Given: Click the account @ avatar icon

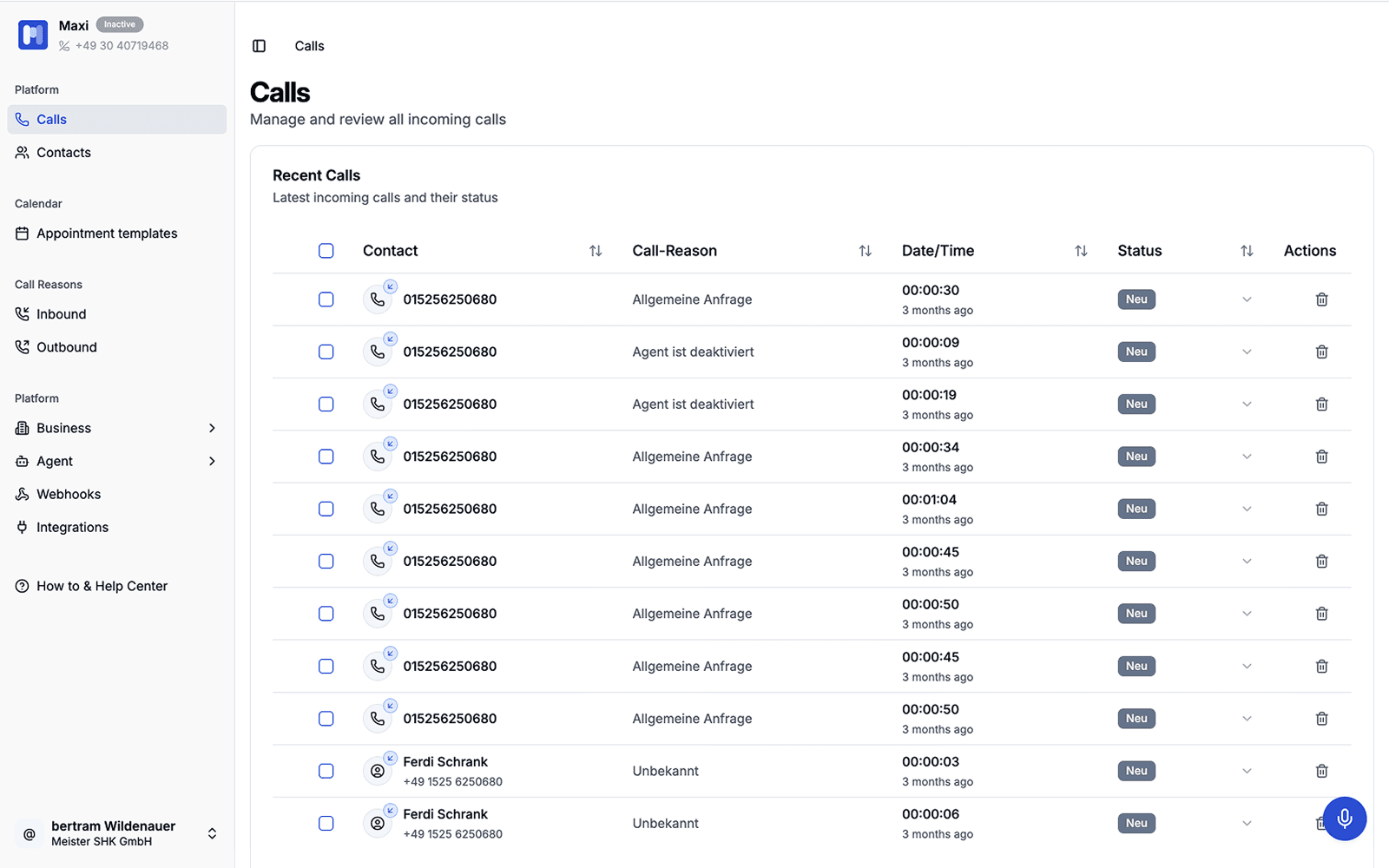Looking at the screenshot, I should coord(30,834).
